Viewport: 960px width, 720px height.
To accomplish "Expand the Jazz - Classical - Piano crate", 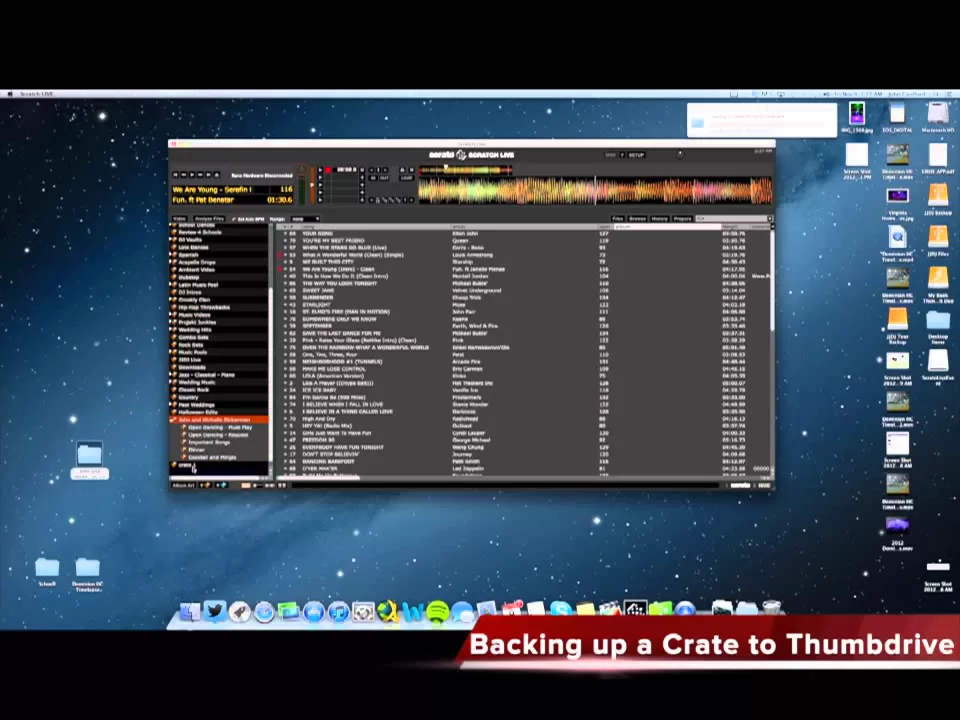I will coord(171,375).
